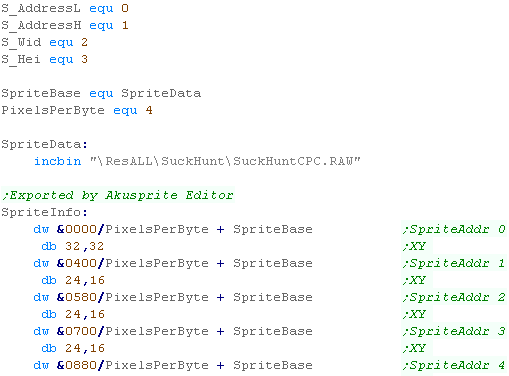
Task: Select the S_Wid equ 2 line
Action: pyautogui.click(x=45, y=42)
